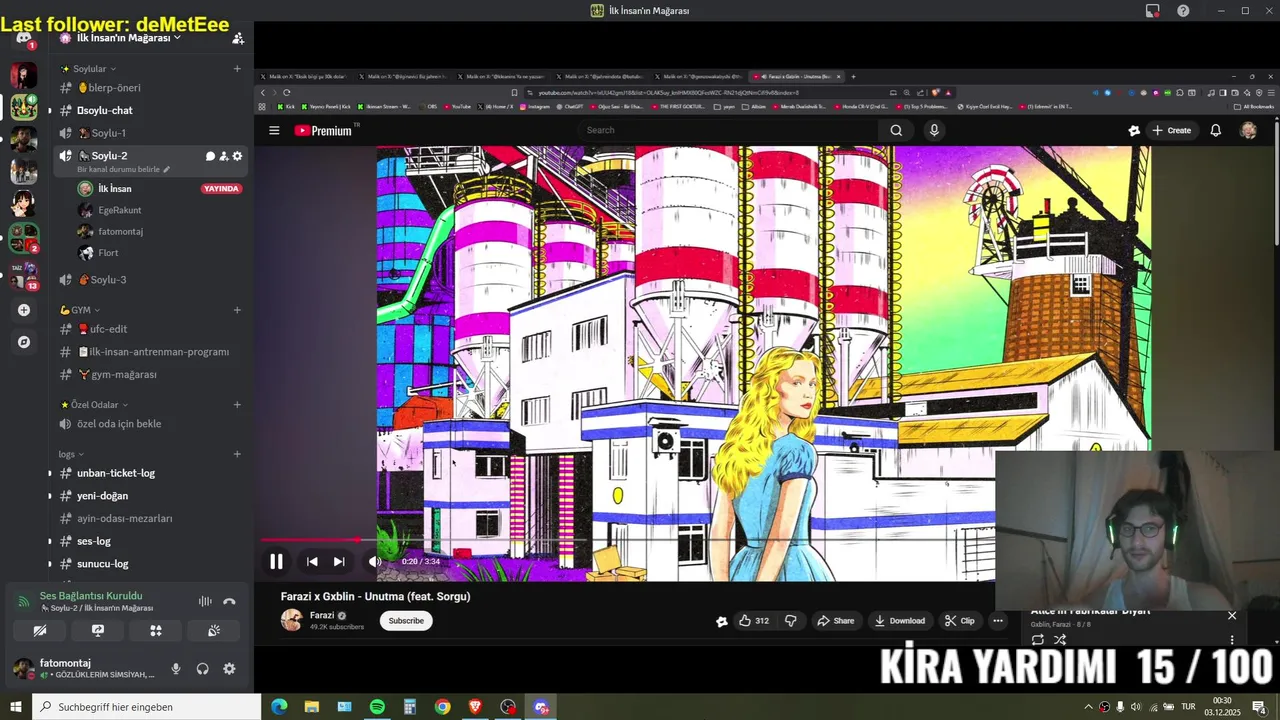Create a Clip of the video
Screen dimensions: 1280x720
coord(960,621)
